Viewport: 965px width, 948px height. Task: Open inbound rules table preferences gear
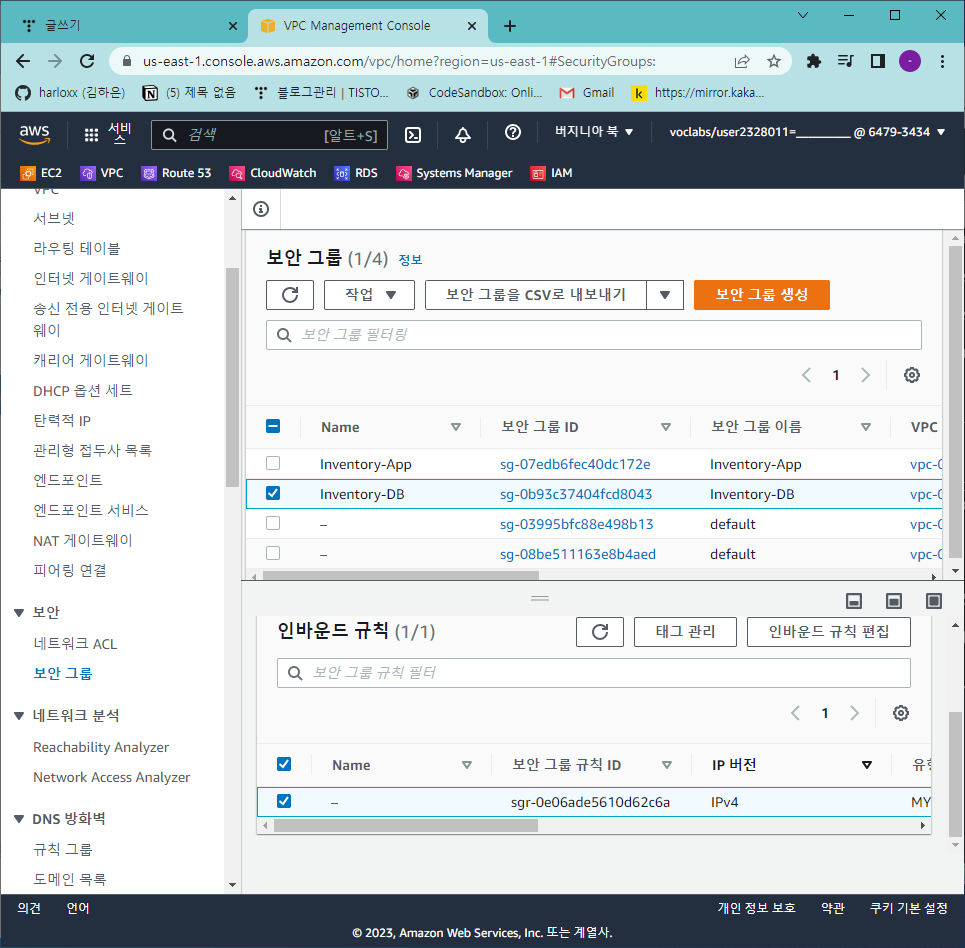click(x=900, y=713)
